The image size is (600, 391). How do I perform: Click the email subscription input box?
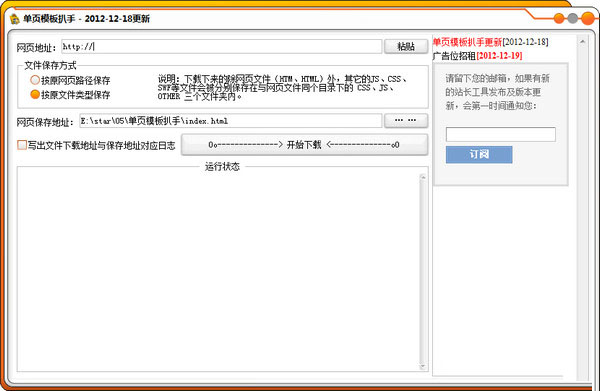pyautogui.click(x=501, y=134)
